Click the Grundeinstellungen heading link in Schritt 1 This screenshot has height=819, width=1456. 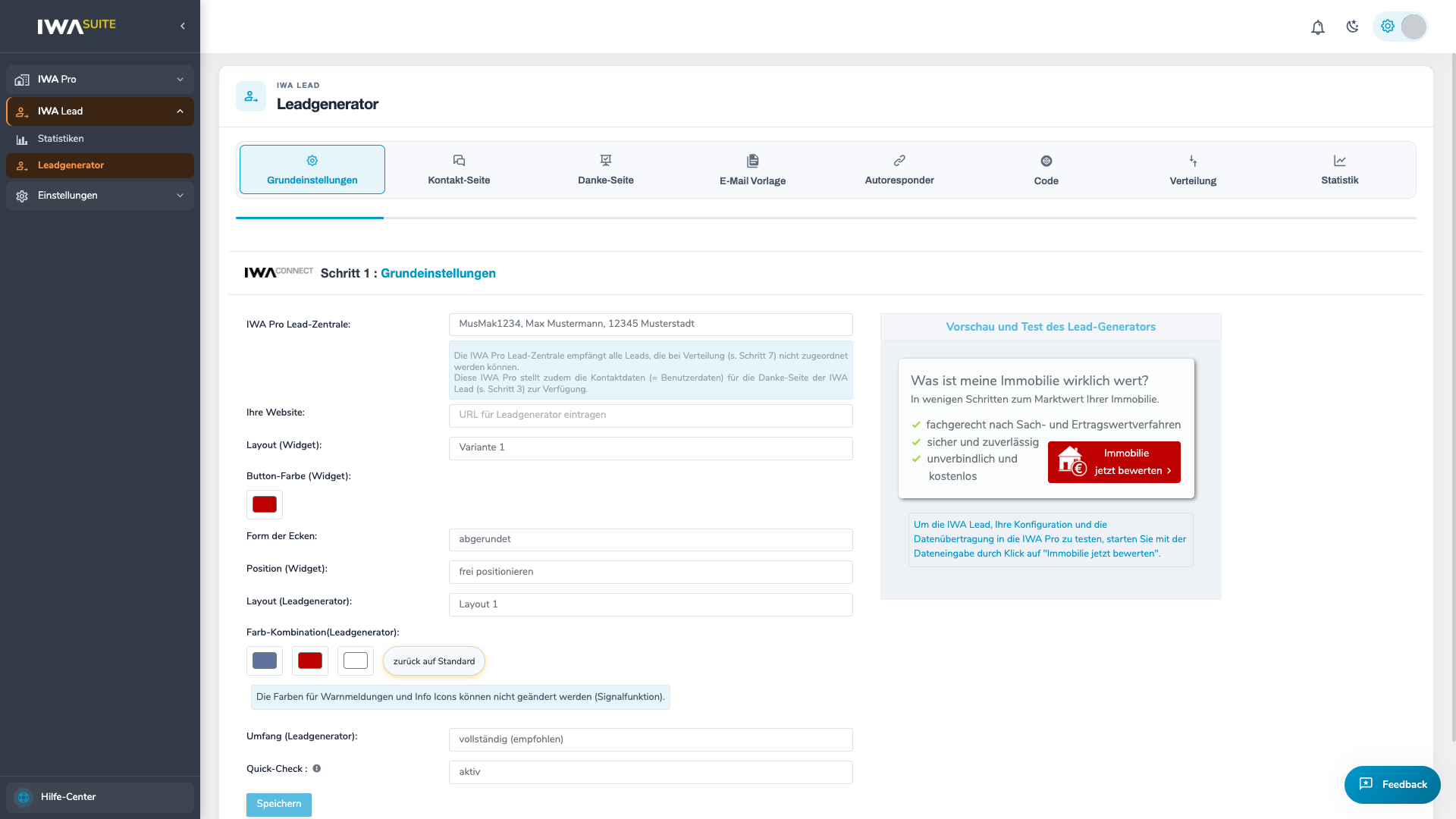pyautogui.click(x=438, y=274)
